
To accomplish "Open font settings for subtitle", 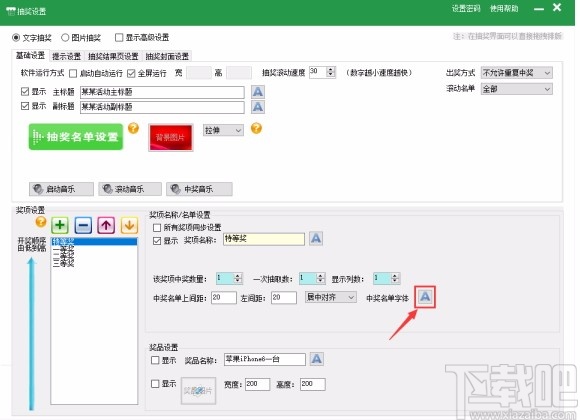I will coord(258,107).
